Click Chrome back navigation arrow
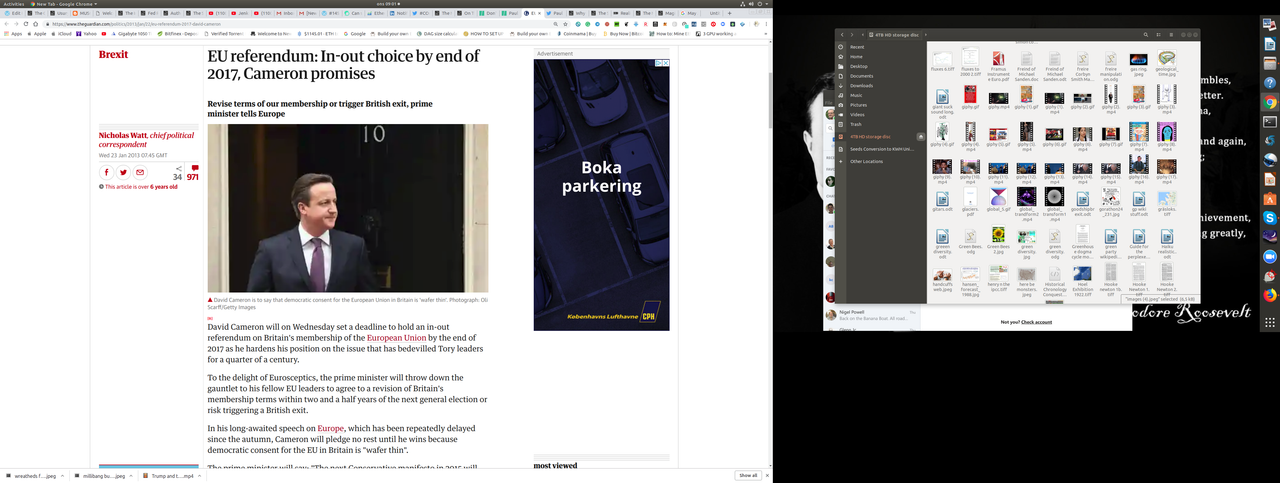This screenshot has width=1280, height=483. tap(8, 24)
